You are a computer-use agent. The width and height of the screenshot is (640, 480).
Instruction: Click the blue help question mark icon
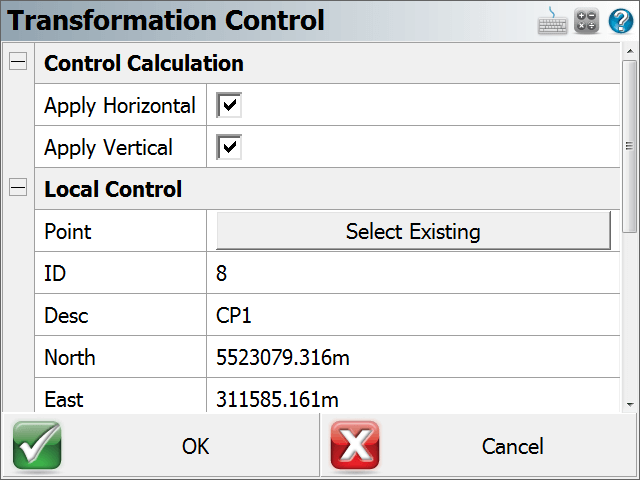pos(620,21)
